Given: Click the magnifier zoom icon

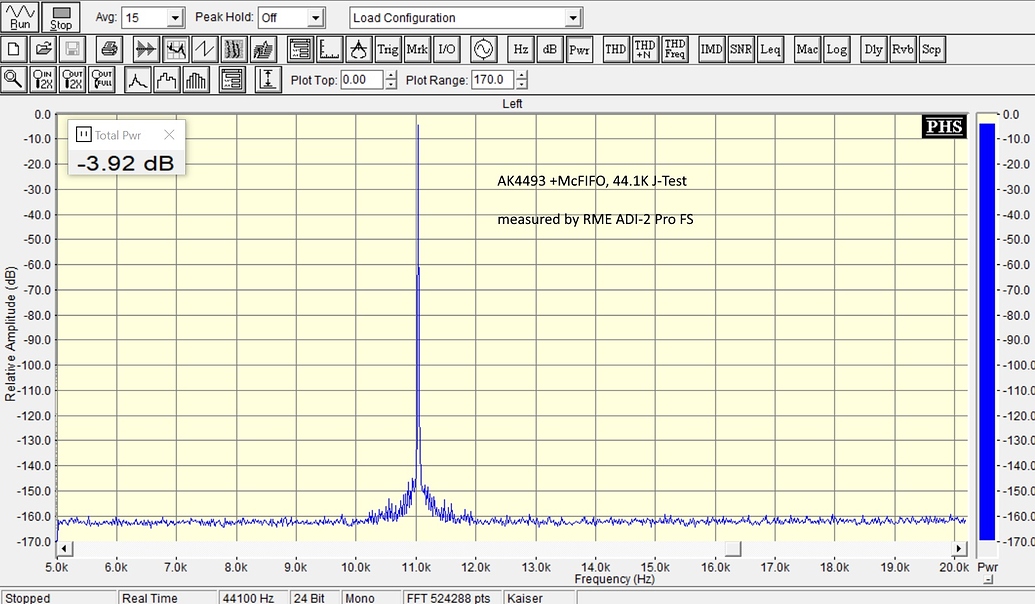Looking at the screenshot, I should click(14, 80).
